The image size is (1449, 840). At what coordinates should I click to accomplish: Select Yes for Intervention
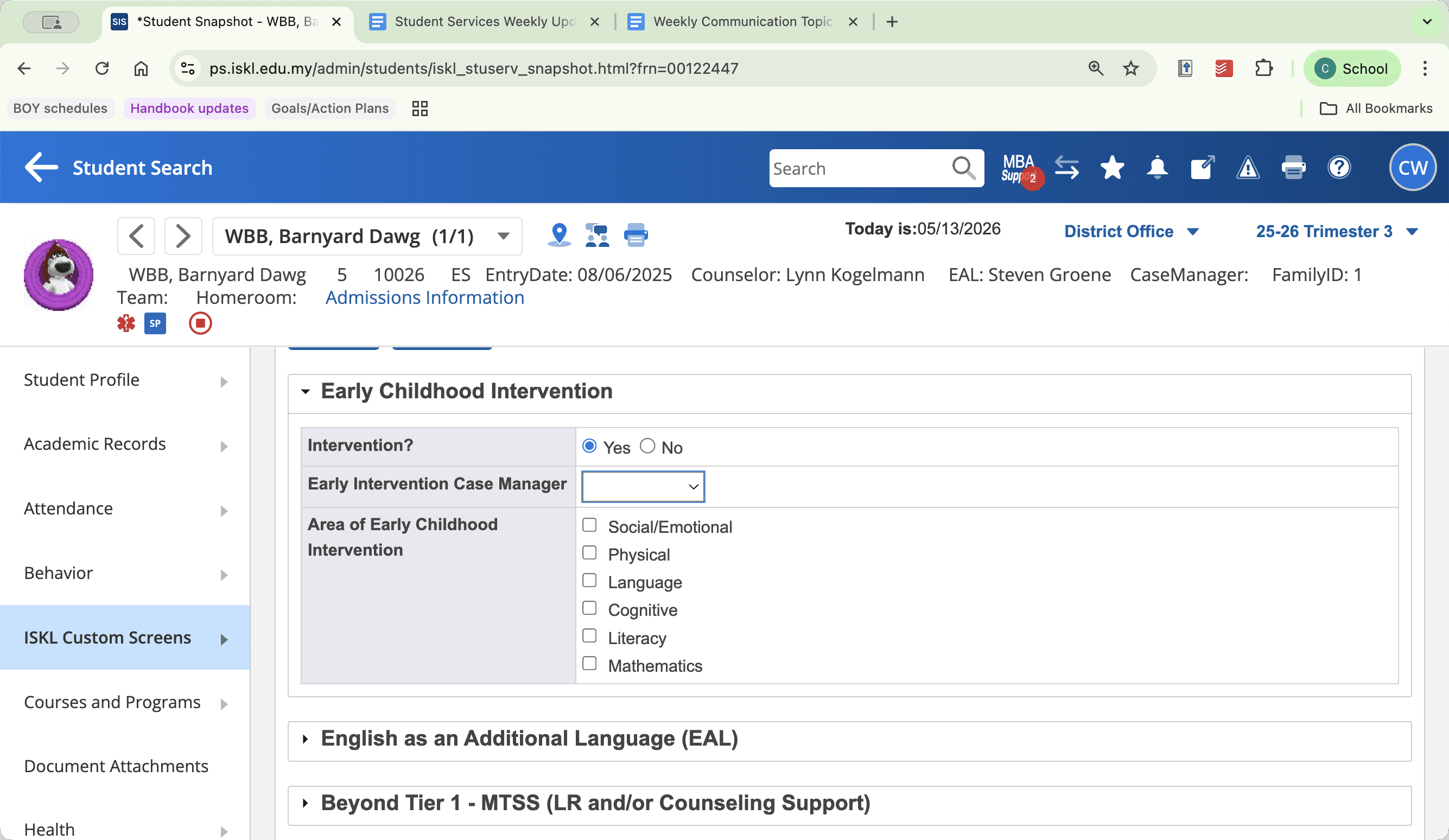tap(589, 446)
